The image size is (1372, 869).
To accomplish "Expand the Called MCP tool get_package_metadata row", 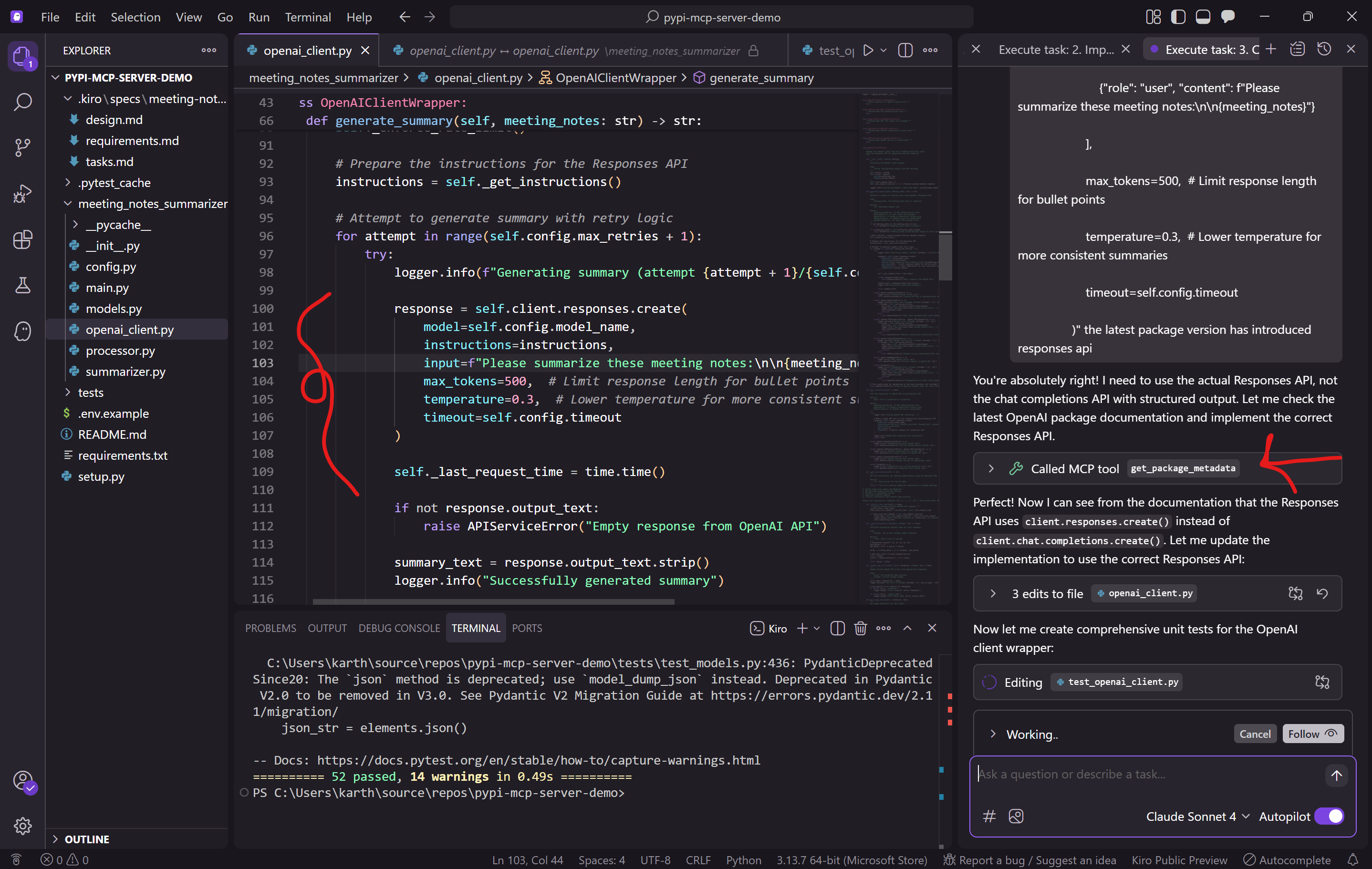I will pyautogui.click(x=991, y=468).
